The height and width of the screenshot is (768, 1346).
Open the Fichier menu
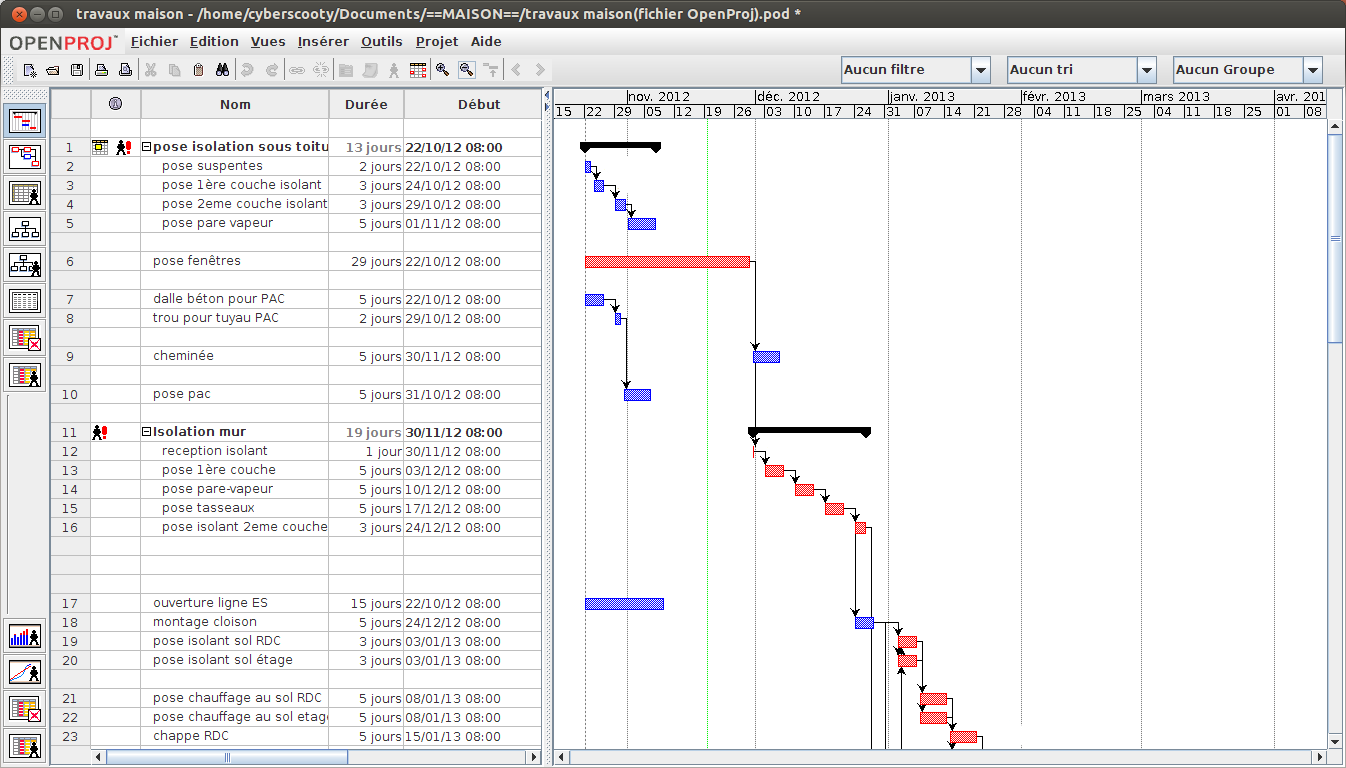(x=154, y=42)
